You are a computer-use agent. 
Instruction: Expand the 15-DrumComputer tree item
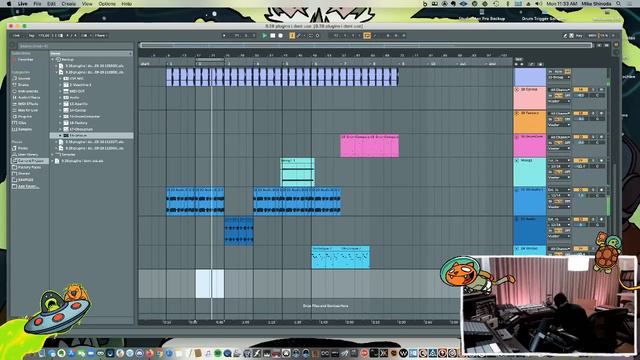point(61,117)
